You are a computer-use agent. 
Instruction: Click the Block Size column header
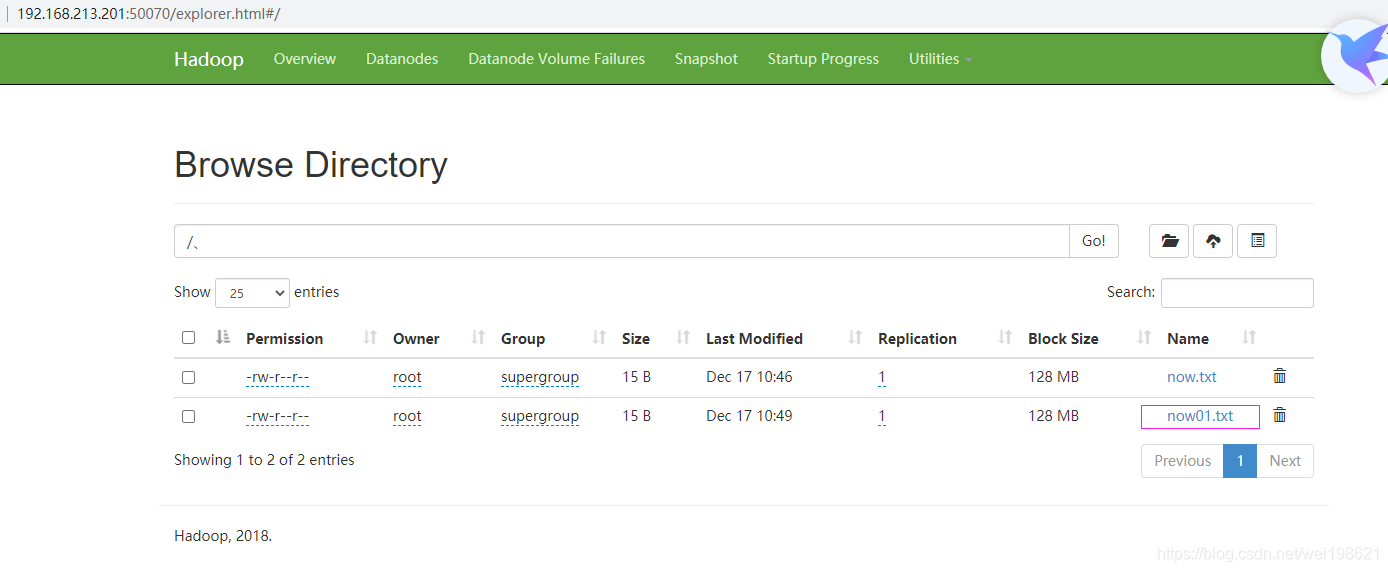1063,339
